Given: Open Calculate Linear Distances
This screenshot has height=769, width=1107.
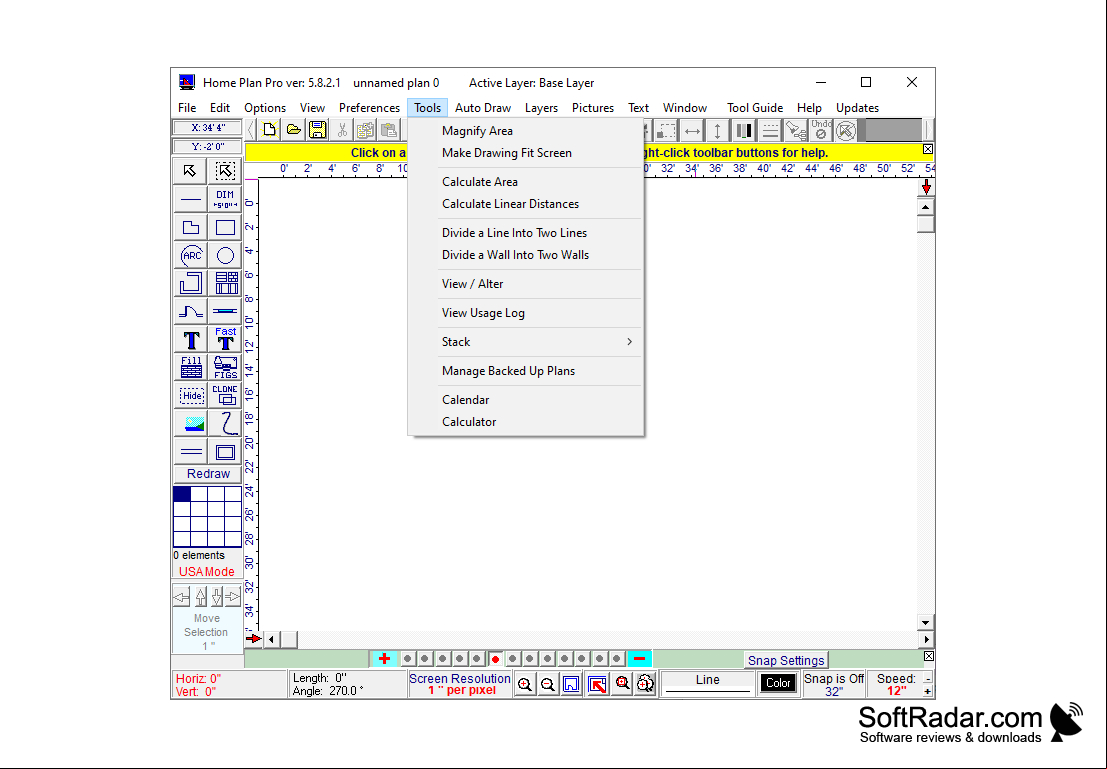Looking at the screenshot, I should [x=510, y=203].
